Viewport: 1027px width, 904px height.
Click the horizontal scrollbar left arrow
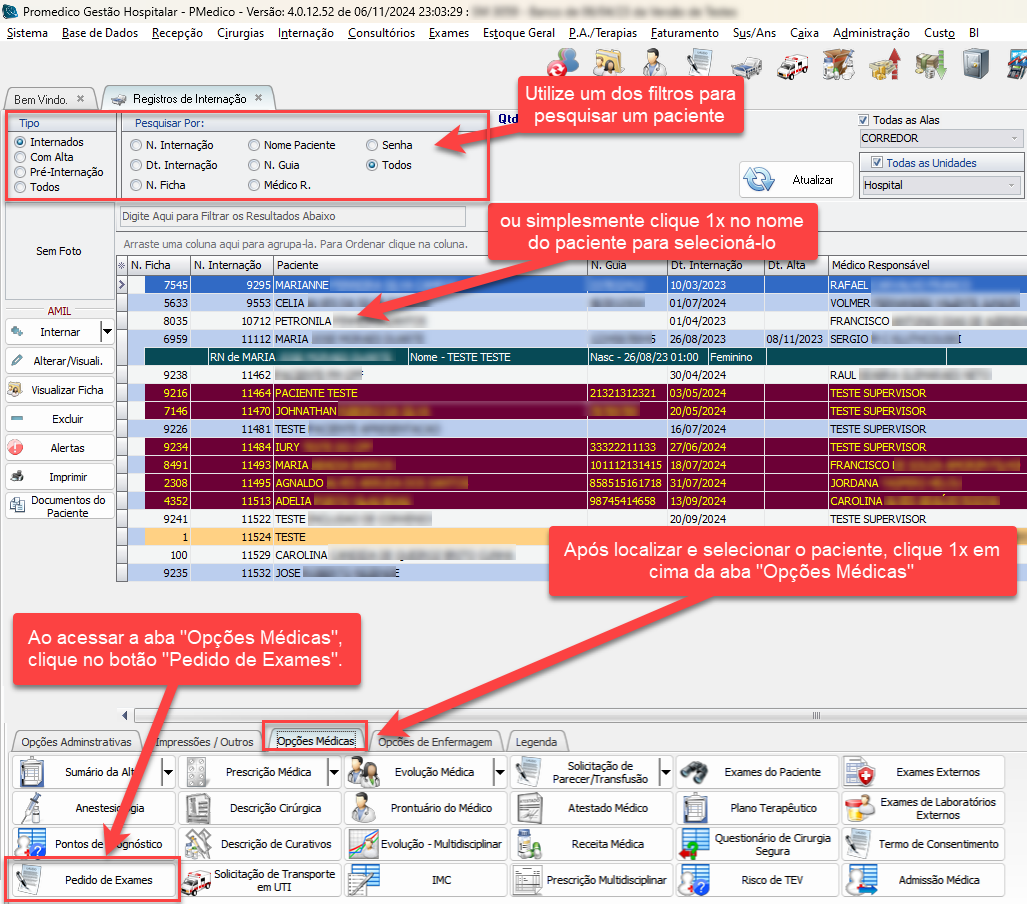125,715
